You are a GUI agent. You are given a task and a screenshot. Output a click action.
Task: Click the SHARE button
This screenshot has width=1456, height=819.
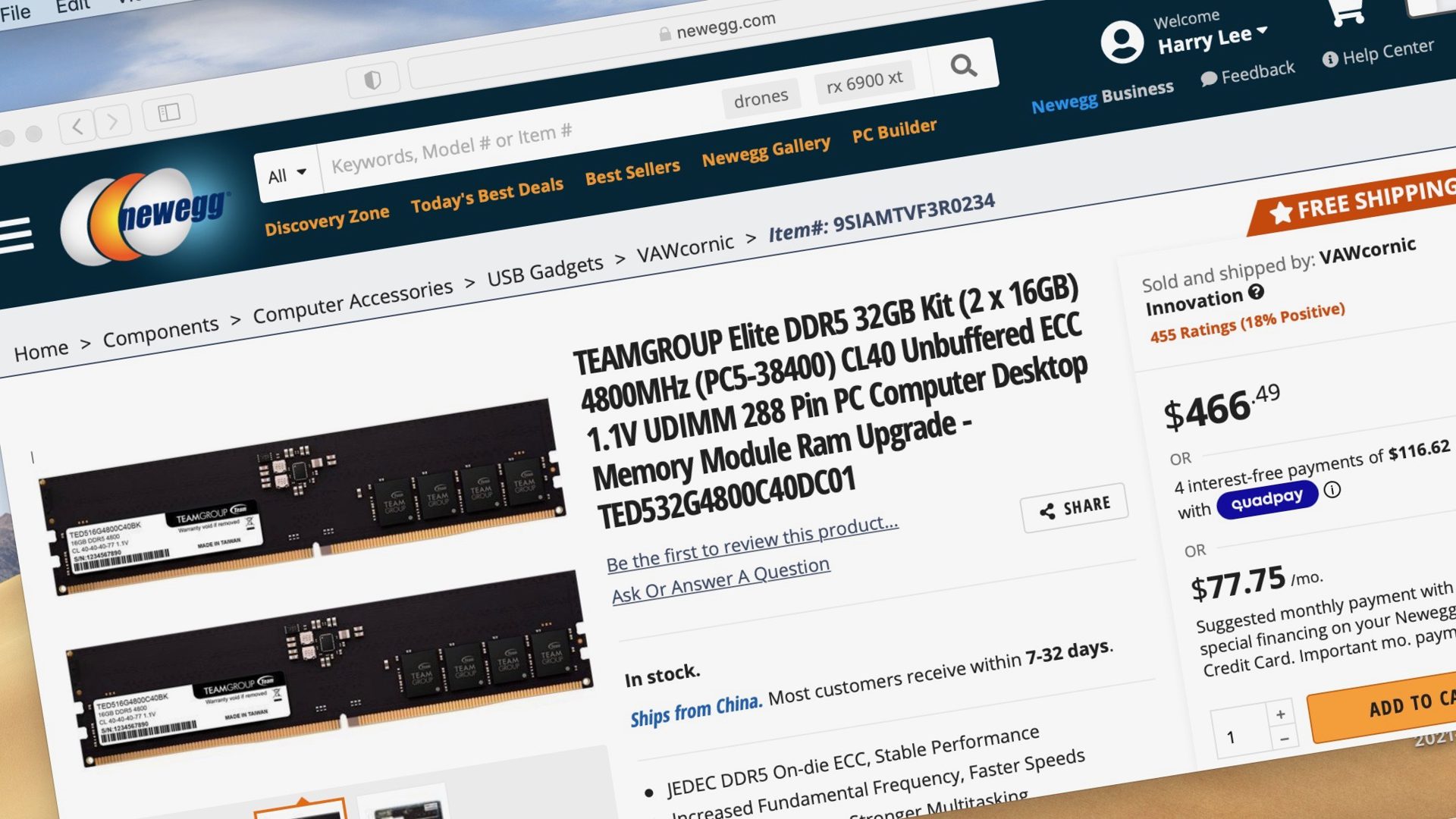point(1075,507)
